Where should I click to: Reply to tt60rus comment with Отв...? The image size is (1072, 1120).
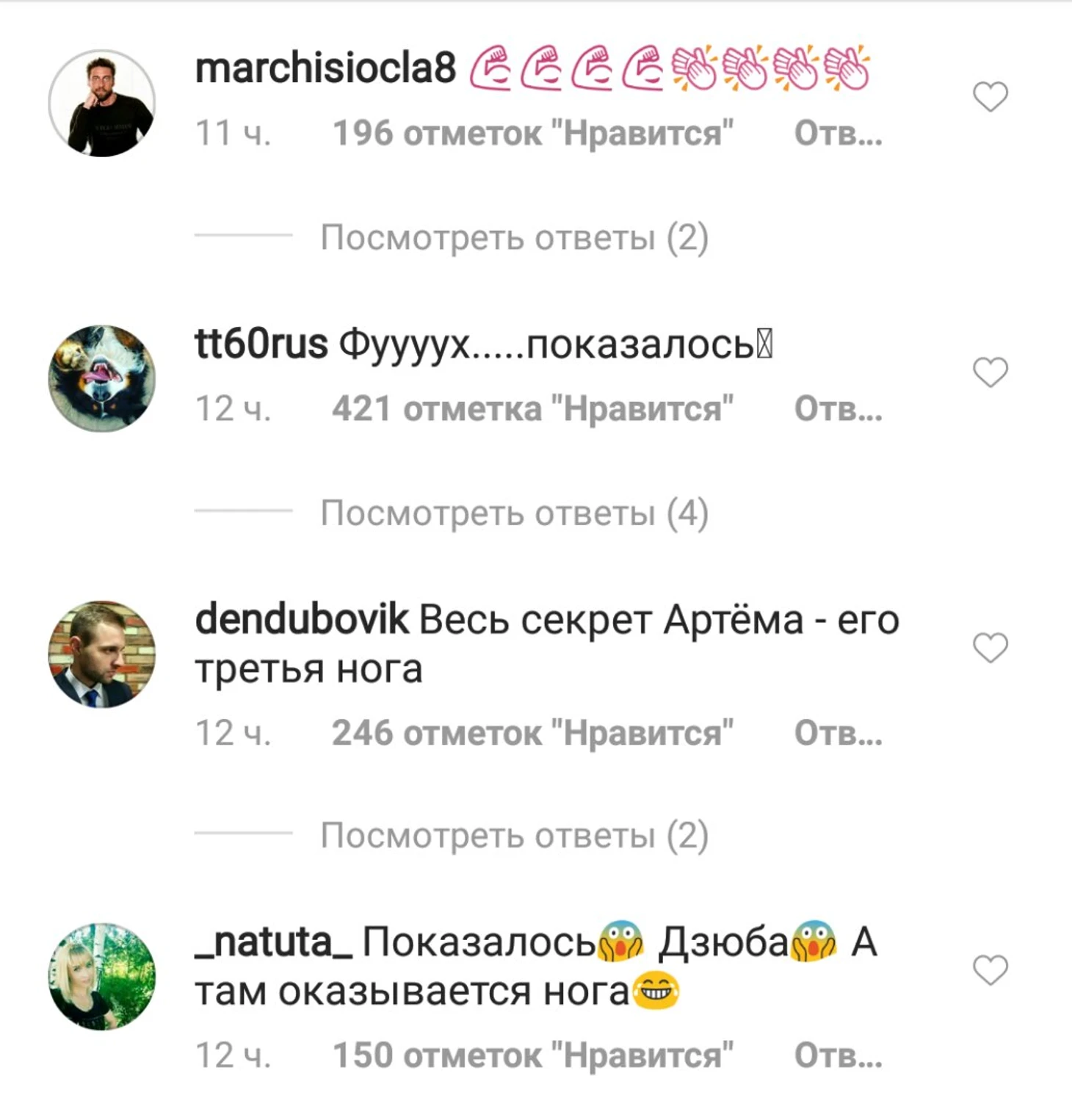(838, 408)
